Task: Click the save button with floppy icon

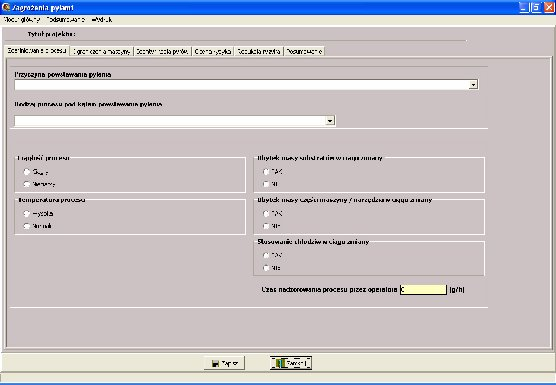Action: point(224,363)
